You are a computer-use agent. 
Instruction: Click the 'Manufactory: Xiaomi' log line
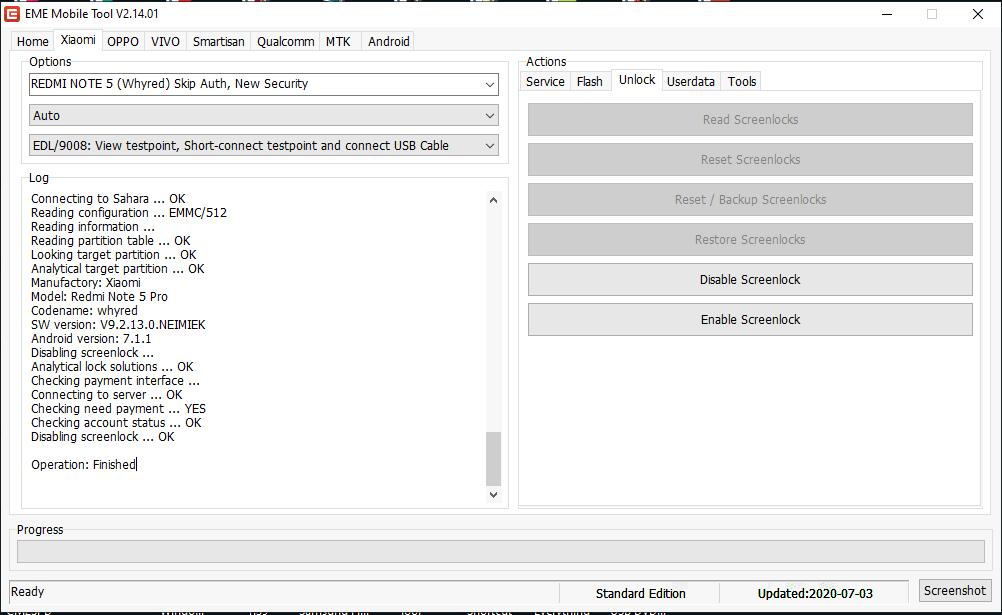86,283
